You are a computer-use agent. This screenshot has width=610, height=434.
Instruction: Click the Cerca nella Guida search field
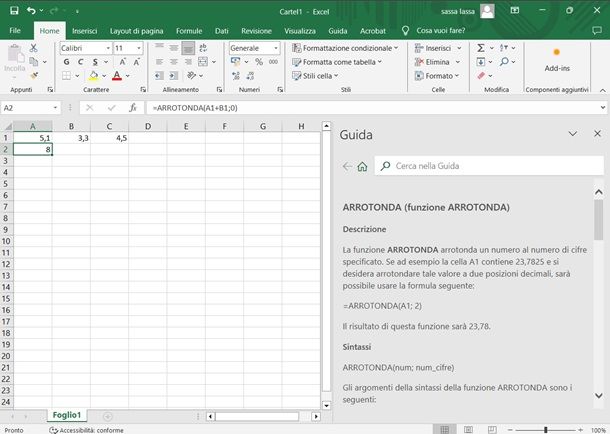tap(489, 166)
